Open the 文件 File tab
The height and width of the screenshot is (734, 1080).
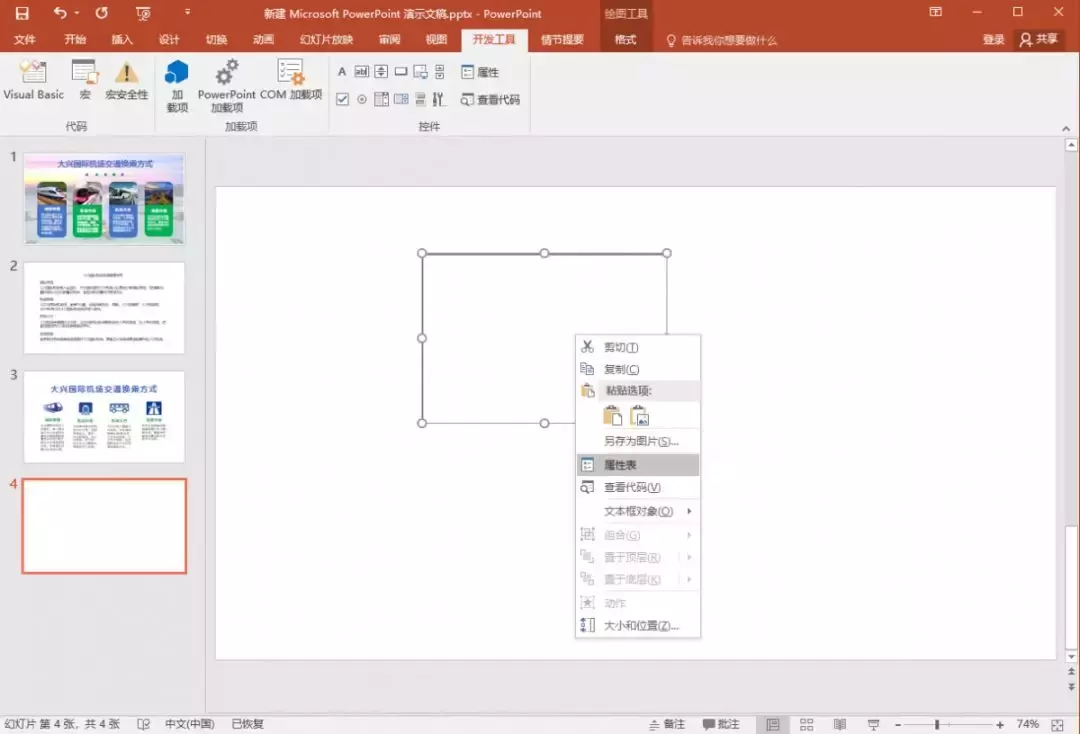[x=25, y=39]
